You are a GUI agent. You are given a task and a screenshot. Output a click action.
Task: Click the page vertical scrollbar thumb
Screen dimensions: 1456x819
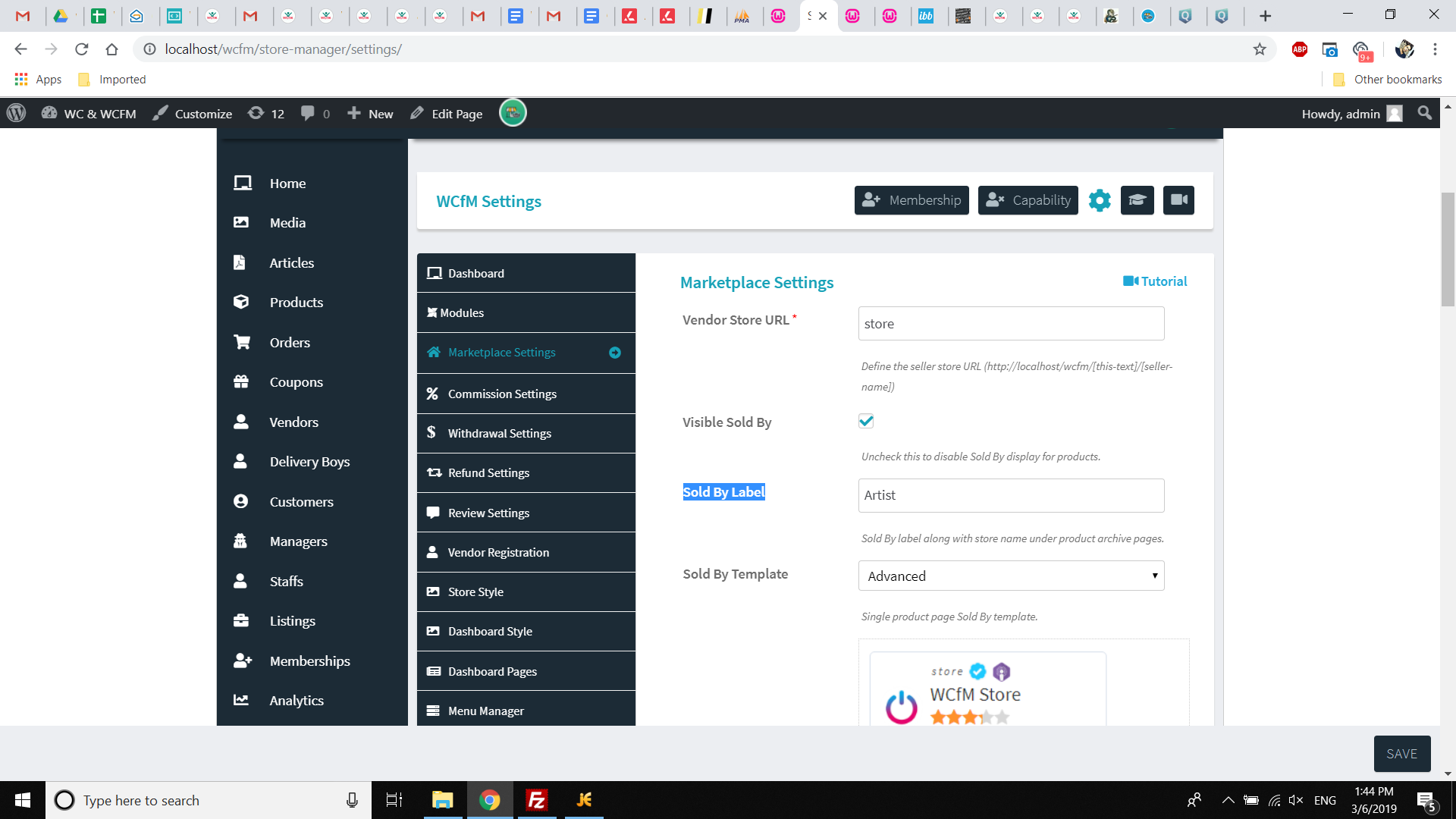1448,249
